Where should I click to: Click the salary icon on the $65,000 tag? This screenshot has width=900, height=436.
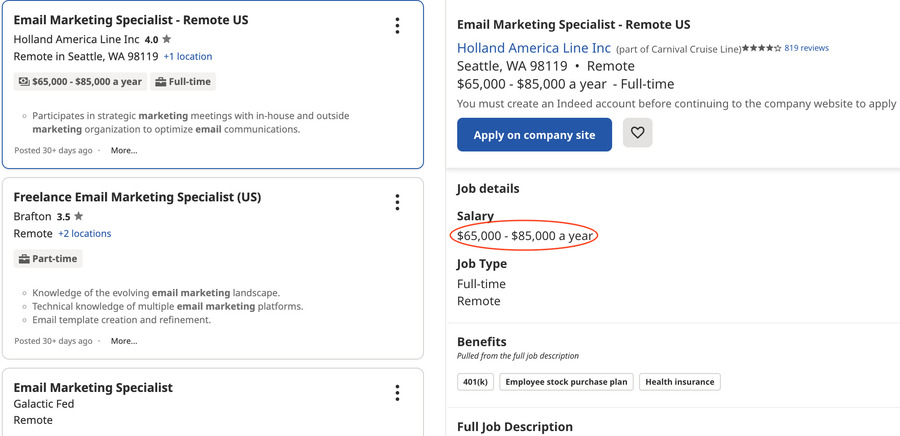(x=24, y=81)
